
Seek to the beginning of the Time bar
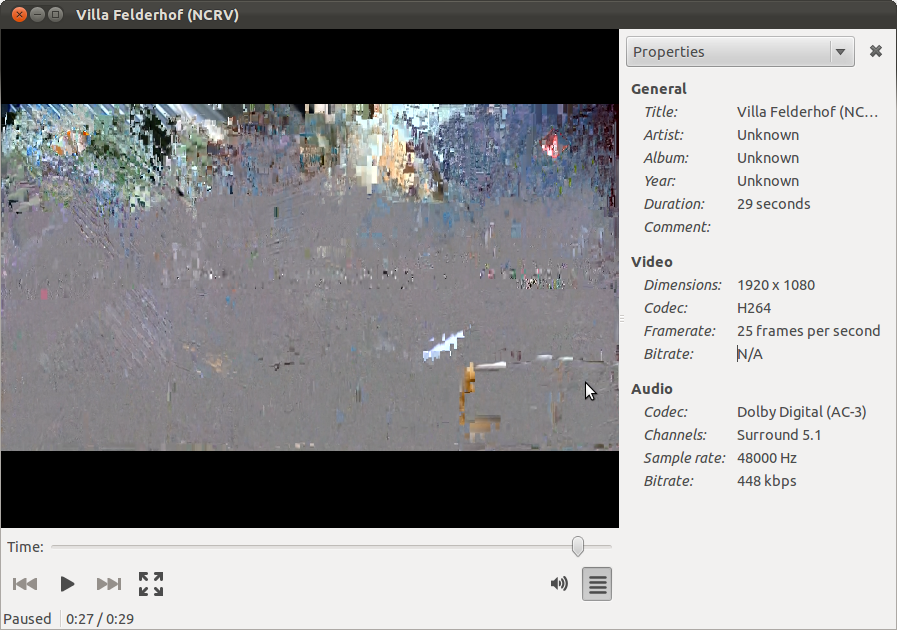(x=54, y=546)
